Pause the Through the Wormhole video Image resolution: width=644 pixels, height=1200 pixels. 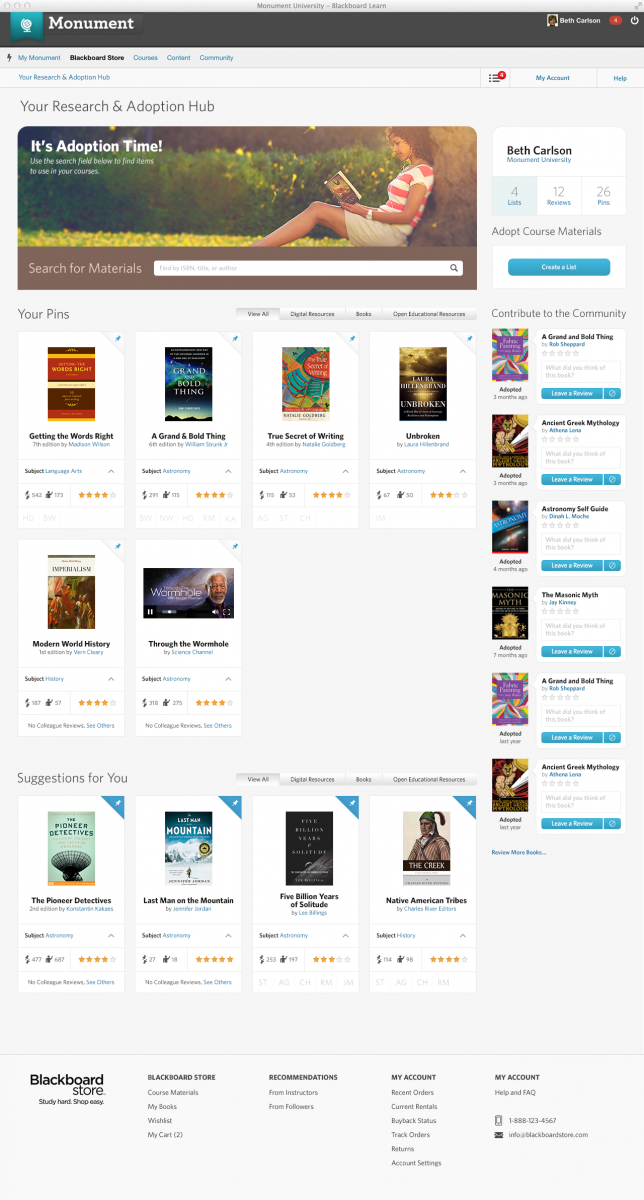click(x=151, y=611)
